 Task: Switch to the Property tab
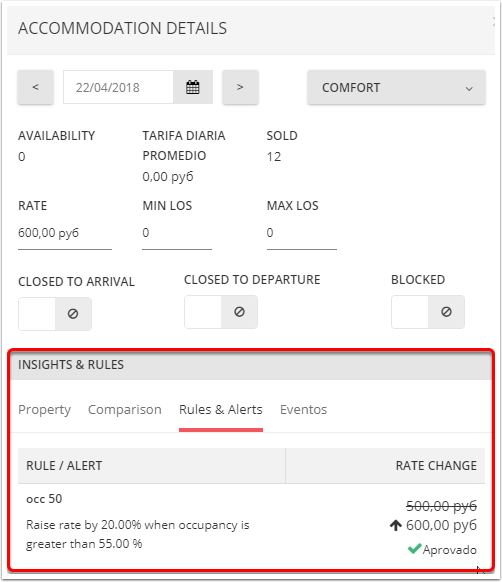(45, 410)
